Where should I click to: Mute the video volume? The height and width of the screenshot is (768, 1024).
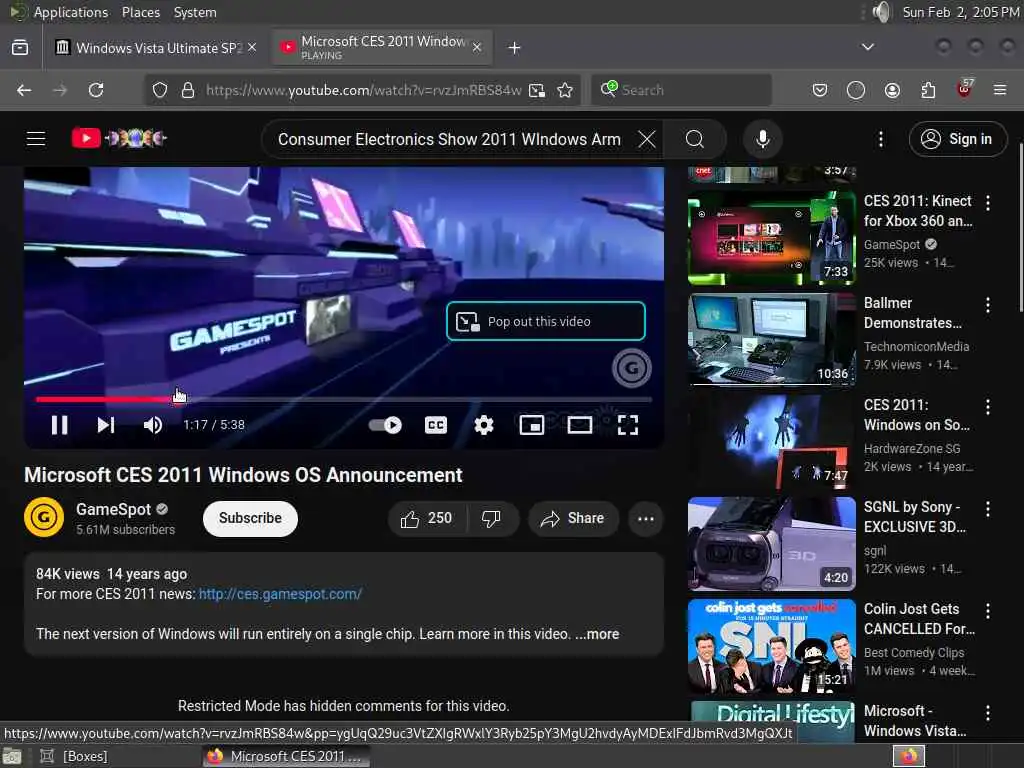coord(153,425)
